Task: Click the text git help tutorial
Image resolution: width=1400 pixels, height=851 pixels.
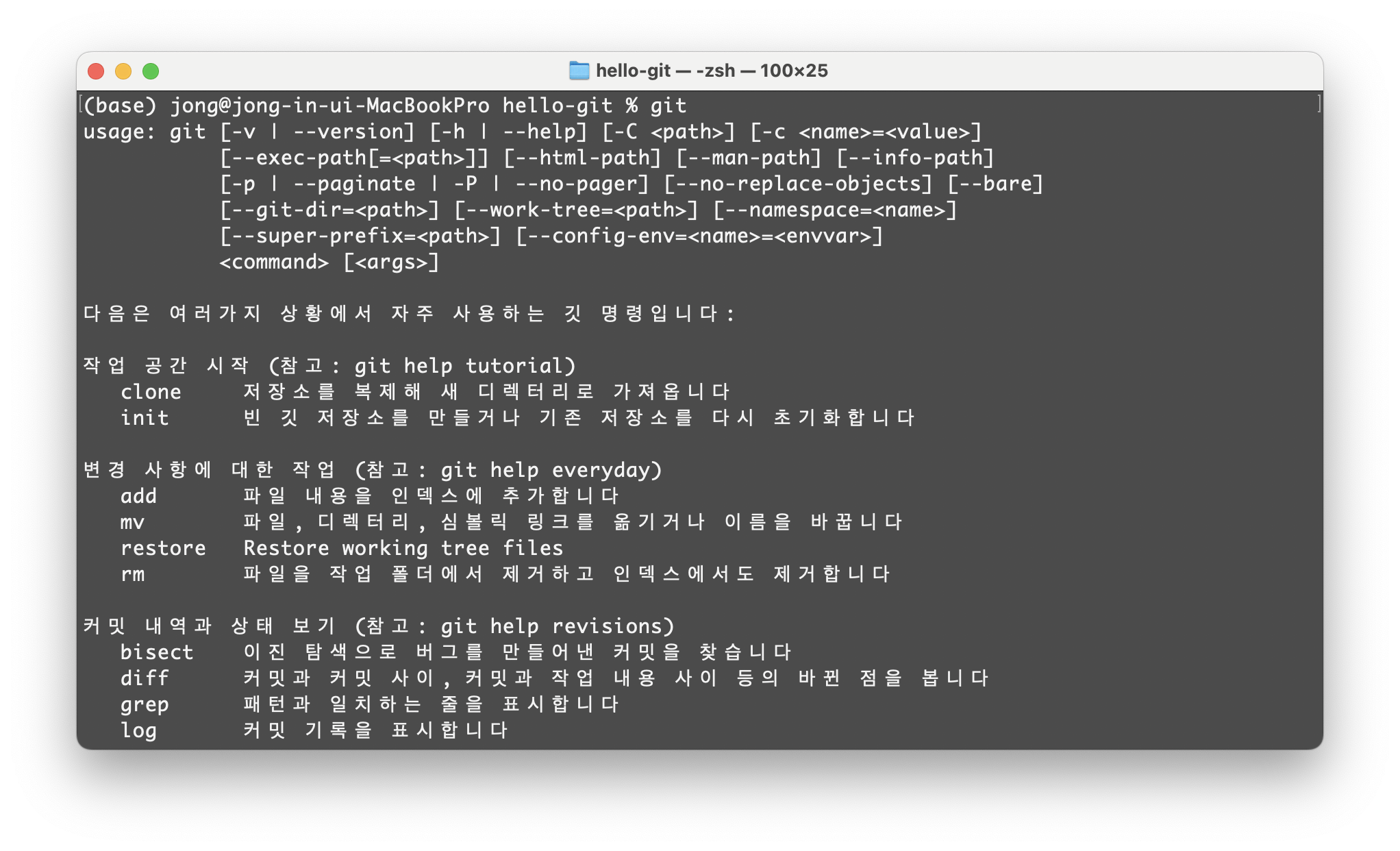Action: coord(459,366)
